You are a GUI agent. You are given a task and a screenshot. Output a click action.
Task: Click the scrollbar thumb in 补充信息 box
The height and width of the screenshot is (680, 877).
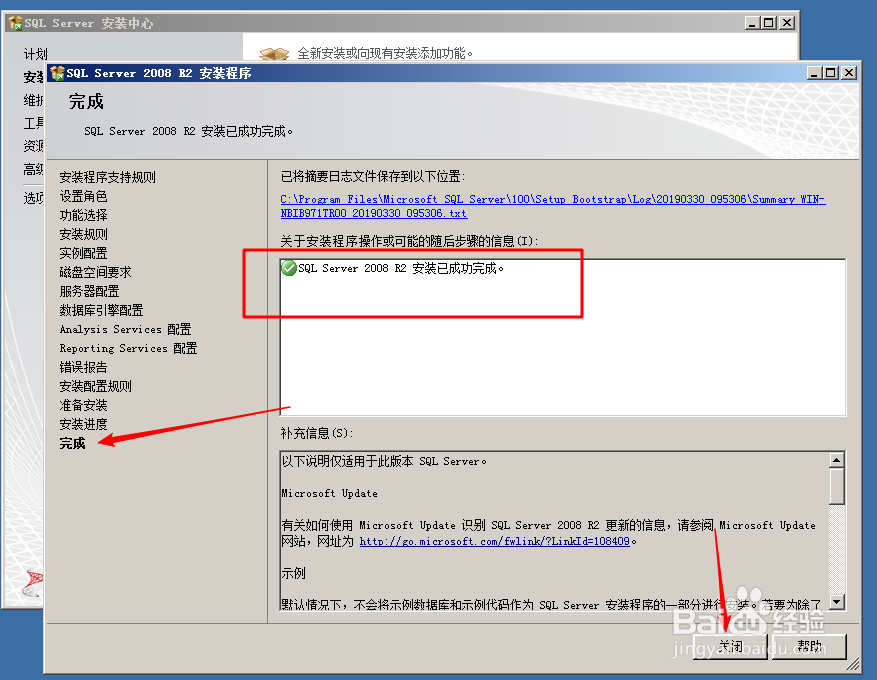tap(837, 487)
